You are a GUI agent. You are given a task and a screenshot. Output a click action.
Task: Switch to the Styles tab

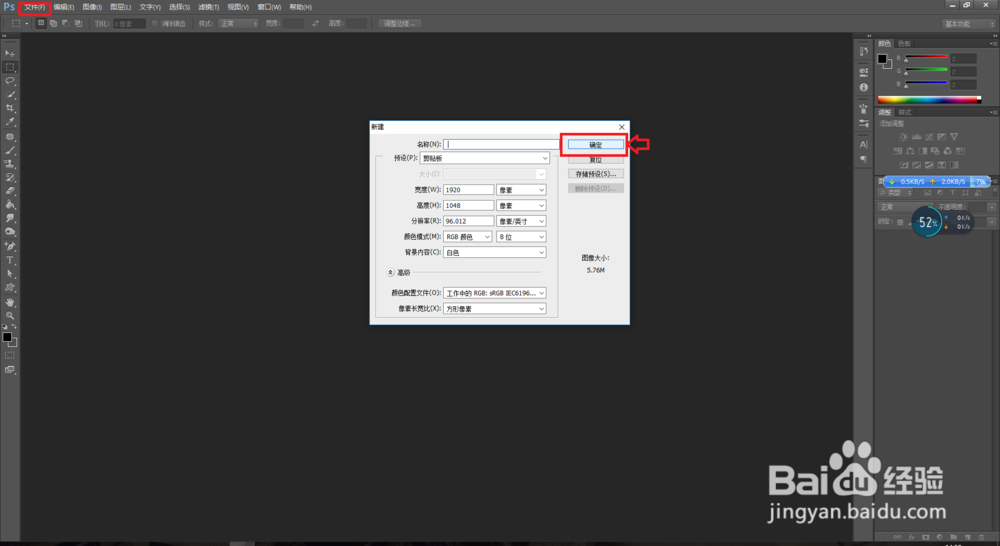[x=904, y=112]
